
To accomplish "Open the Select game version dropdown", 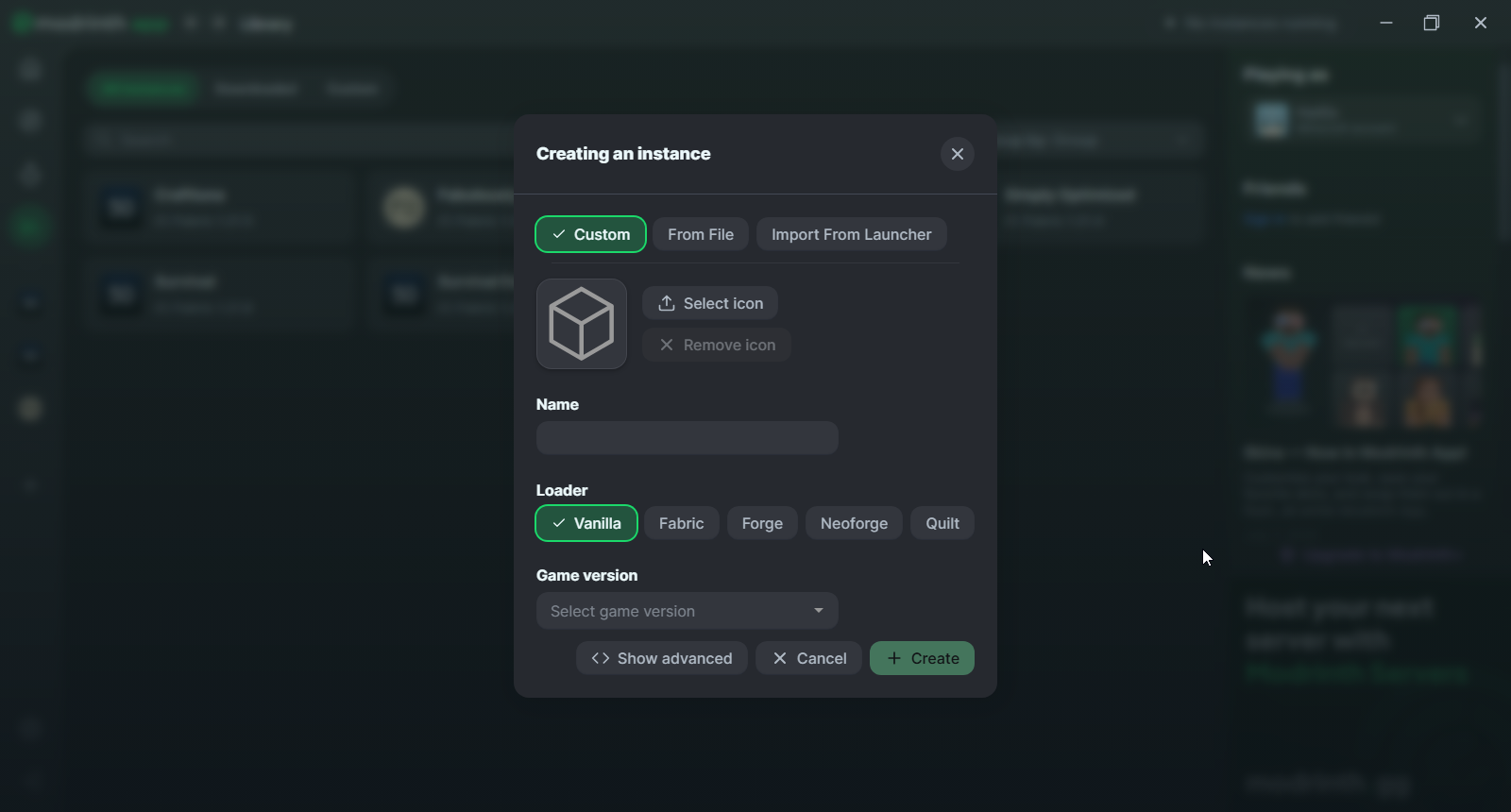I will coord(688,611).
